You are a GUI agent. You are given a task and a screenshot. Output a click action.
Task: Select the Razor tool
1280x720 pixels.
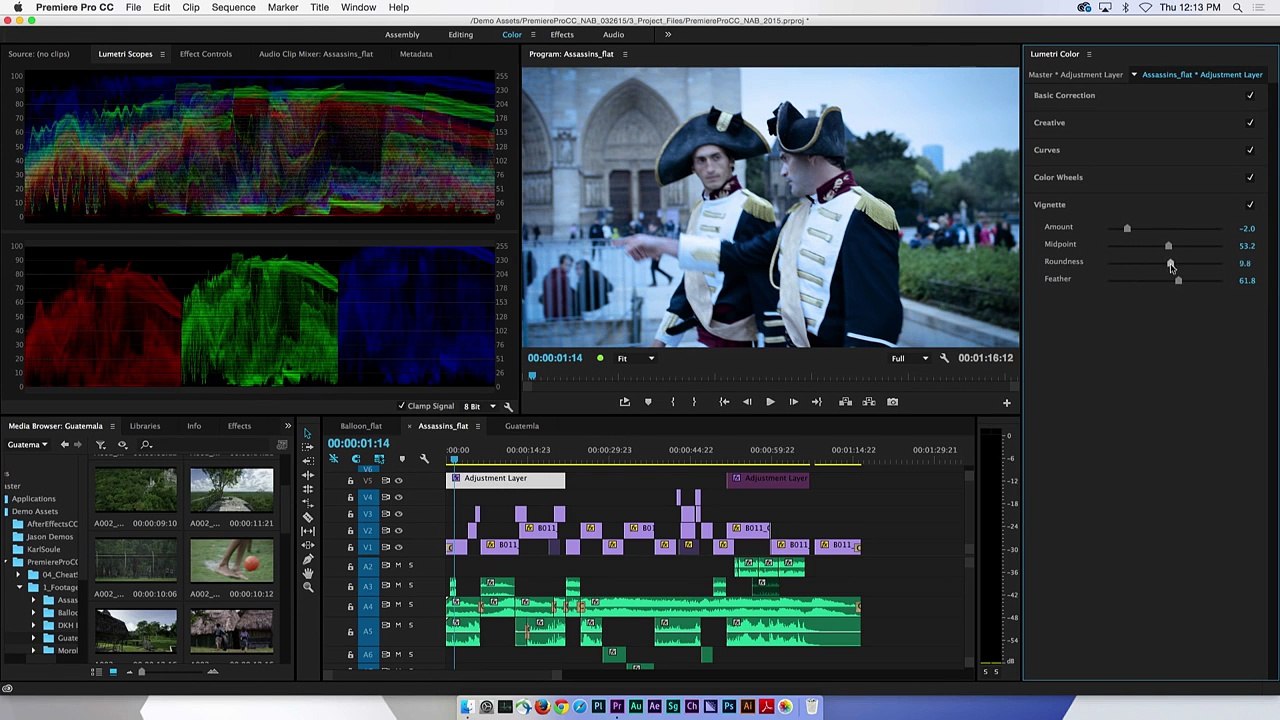point(308,517)
